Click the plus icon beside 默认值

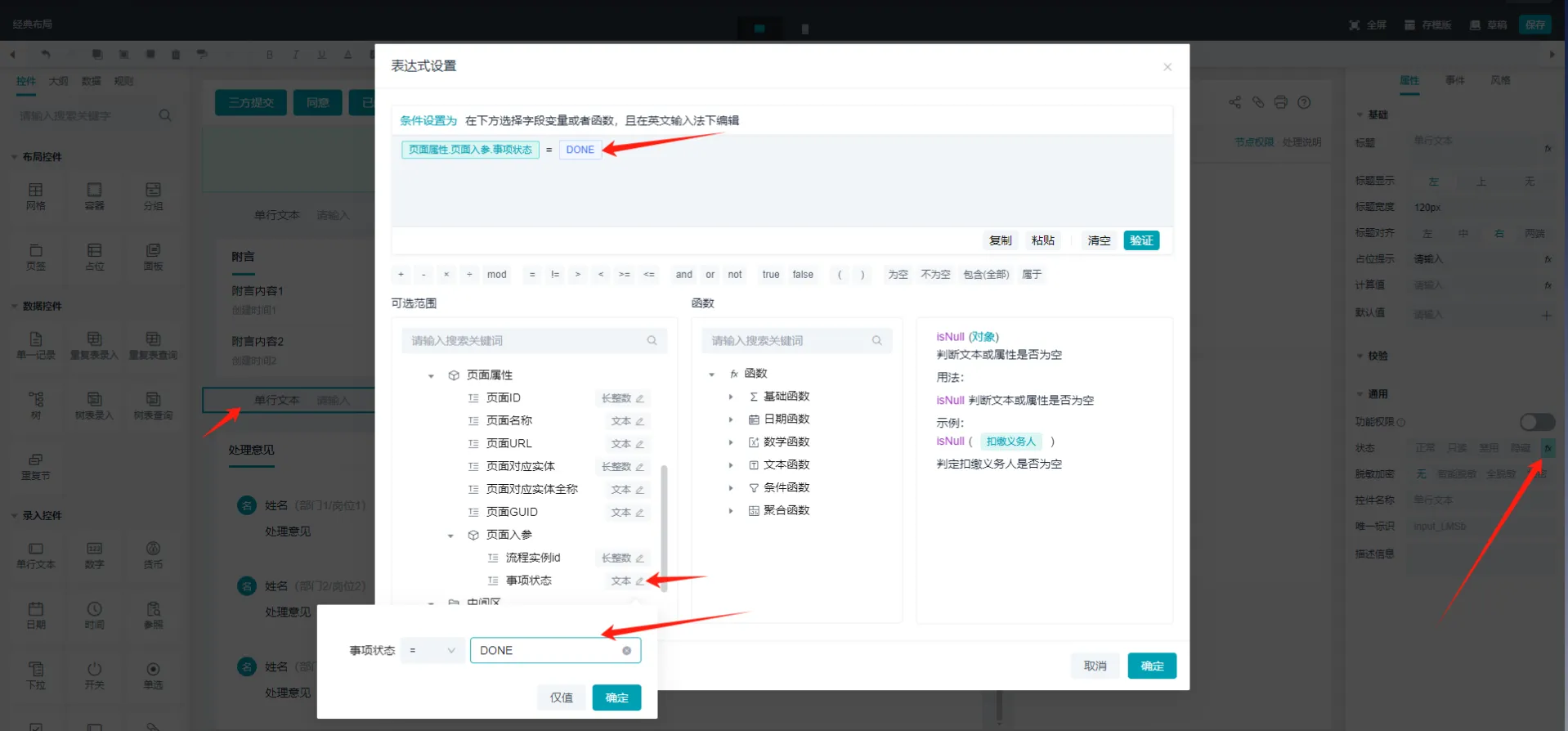point(1546,315)
